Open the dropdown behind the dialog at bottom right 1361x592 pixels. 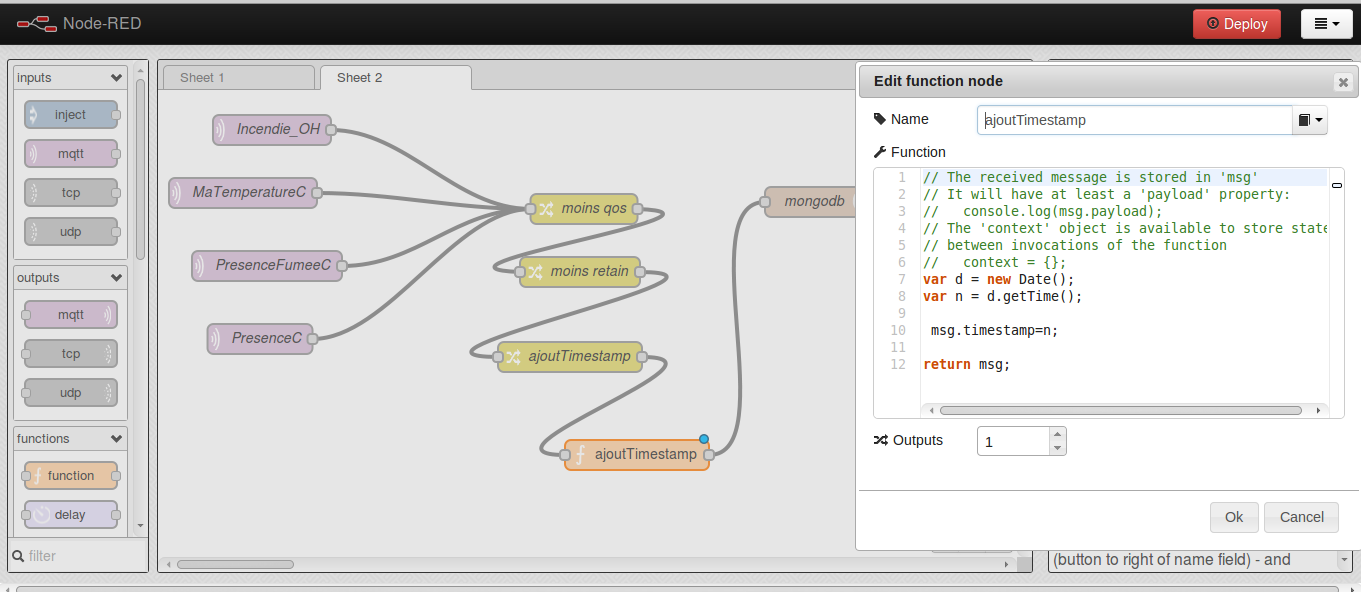(1344, 560)
